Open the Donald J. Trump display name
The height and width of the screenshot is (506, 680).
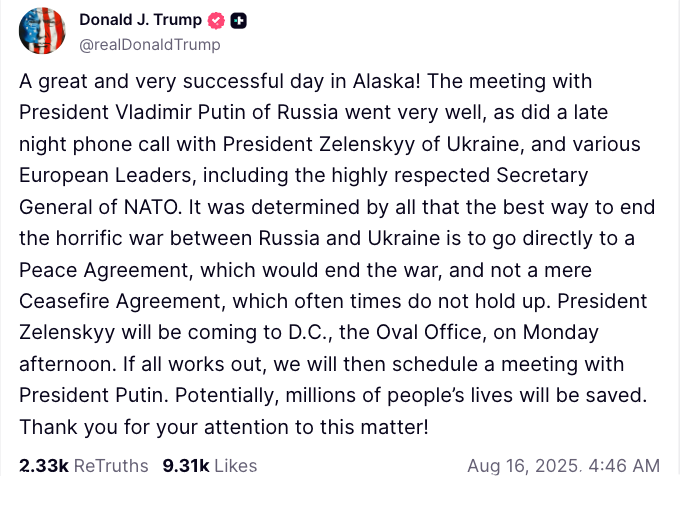click(141, 20)
